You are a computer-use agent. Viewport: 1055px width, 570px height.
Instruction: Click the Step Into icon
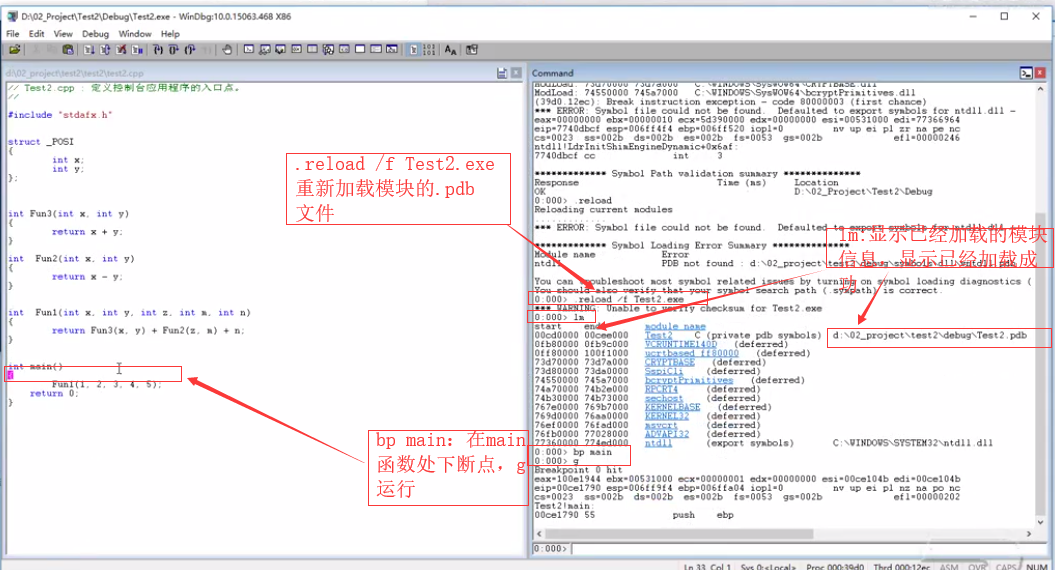coord(158,50)
